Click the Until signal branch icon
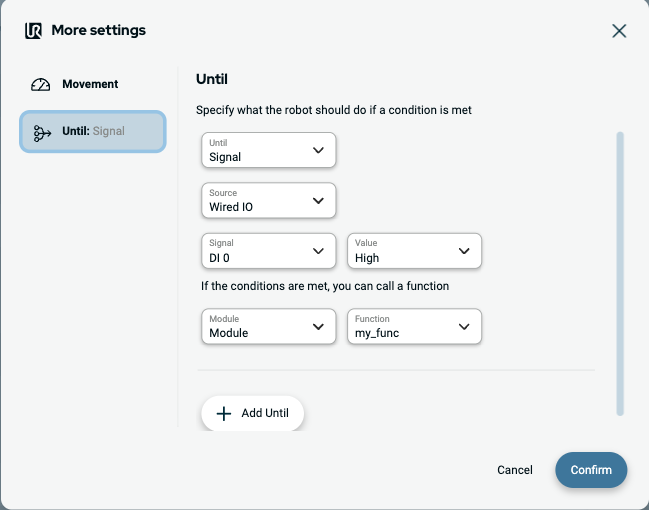649x510 pixels. (42, 132)
